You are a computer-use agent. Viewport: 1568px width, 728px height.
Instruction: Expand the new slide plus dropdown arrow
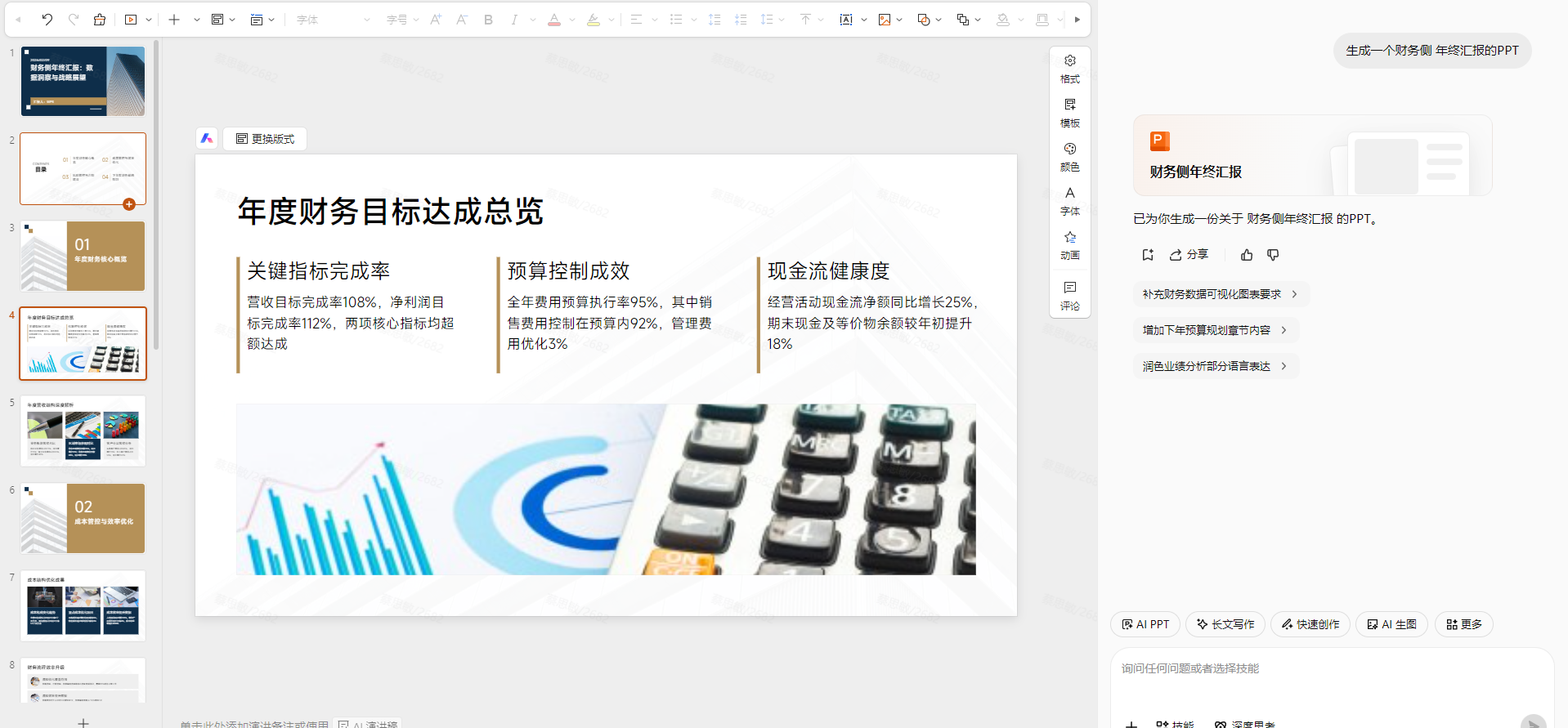197,20
